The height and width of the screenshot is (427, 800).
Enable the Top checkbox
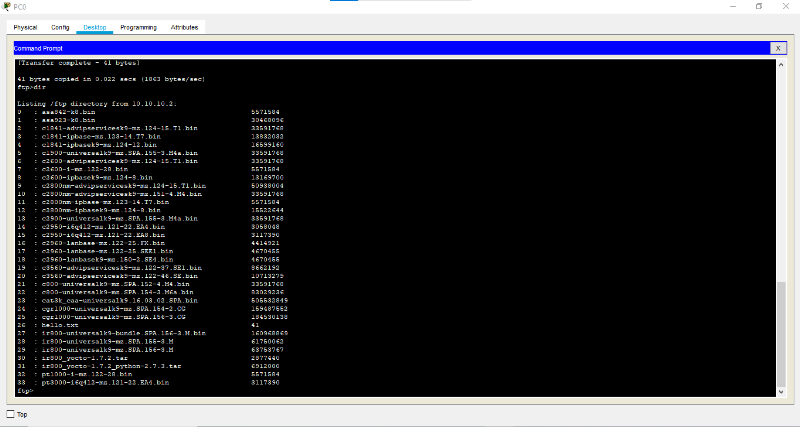[x=11, y=414]
